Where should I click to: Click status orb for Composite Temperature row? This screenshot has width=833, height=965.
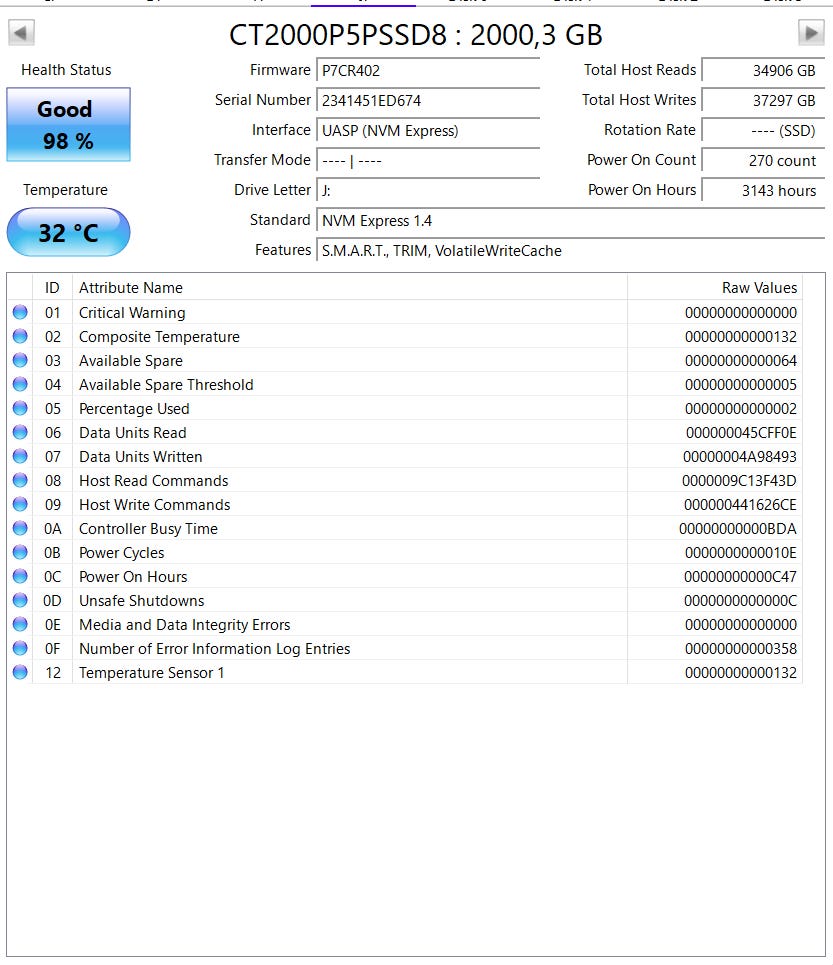20,336
